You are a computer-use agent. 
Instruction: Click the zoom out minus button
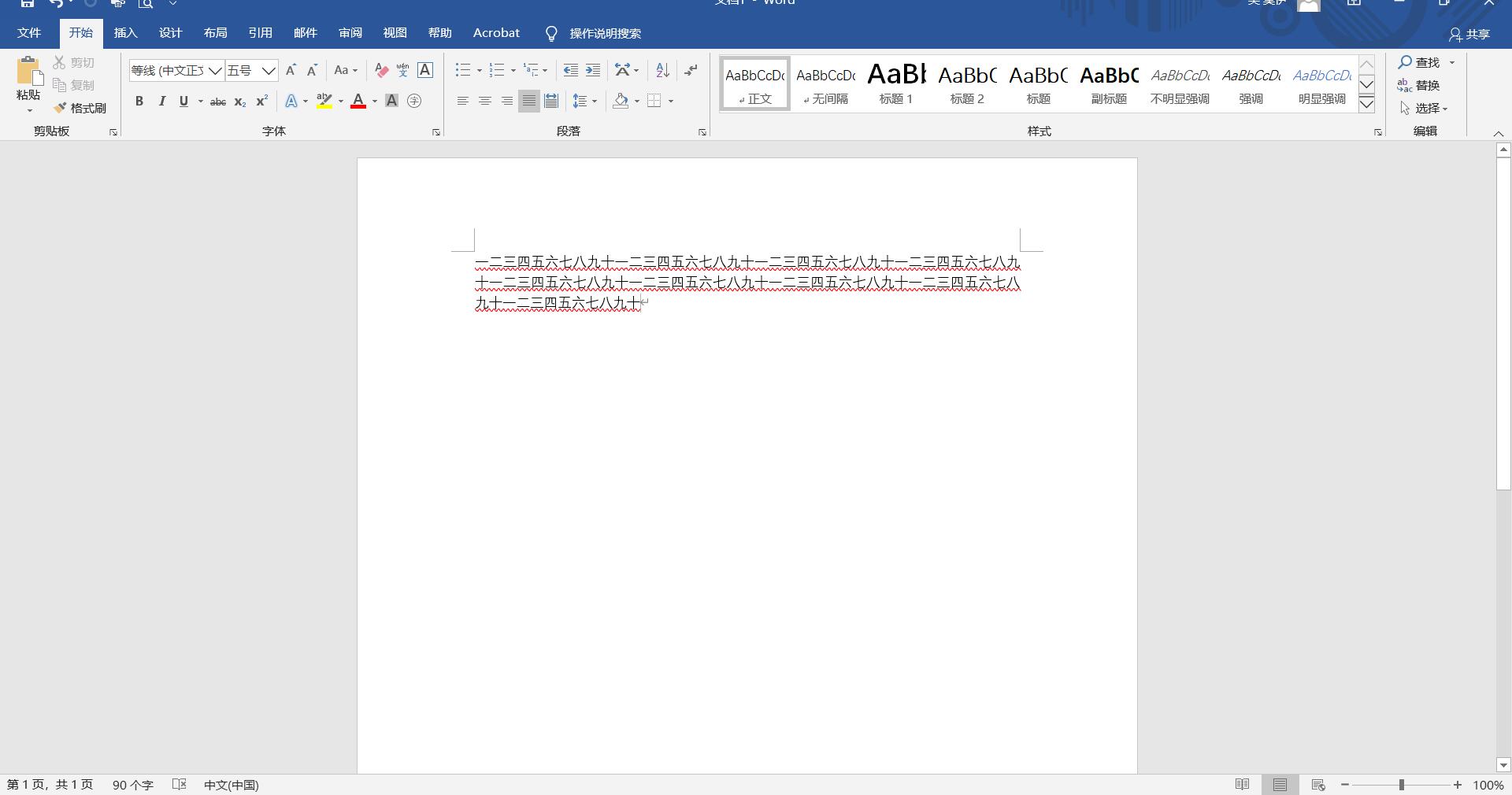click(x=1345, y=785)
